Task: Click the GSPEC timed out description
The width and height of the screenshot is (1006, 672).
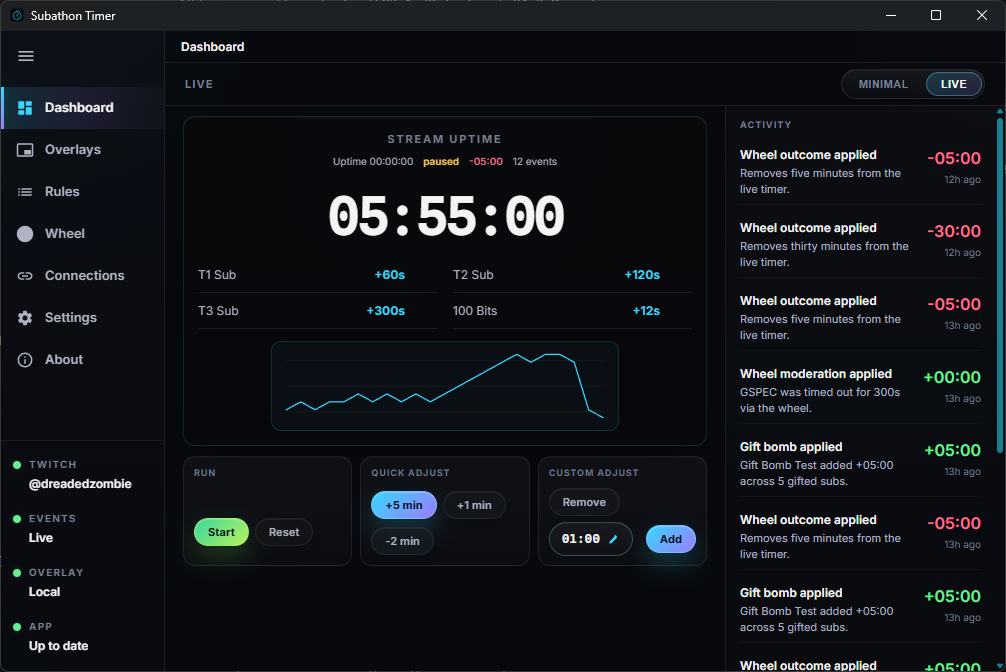Action: pyautogui.click(x=820, y=400)
